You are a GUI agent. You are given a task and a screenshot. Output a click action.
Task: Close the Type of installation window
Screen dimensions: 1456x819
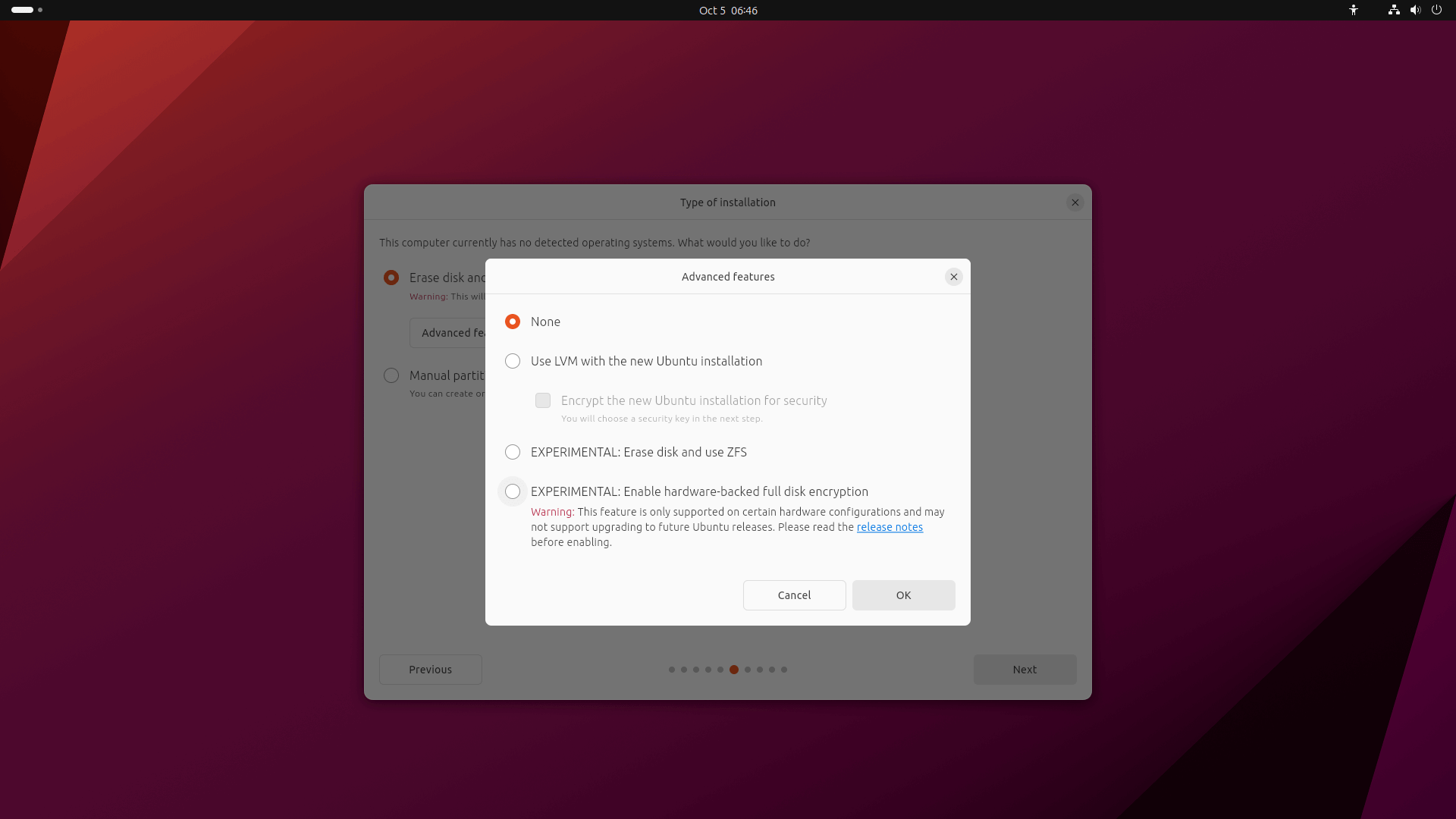tap(1075, 202)
